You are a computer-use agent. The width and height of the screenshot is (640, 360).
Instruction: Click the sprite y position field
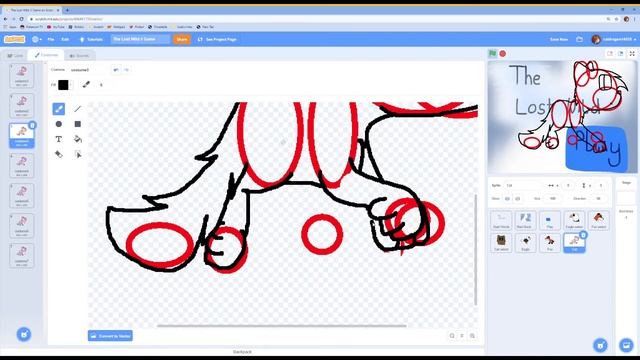coord(600,185)
